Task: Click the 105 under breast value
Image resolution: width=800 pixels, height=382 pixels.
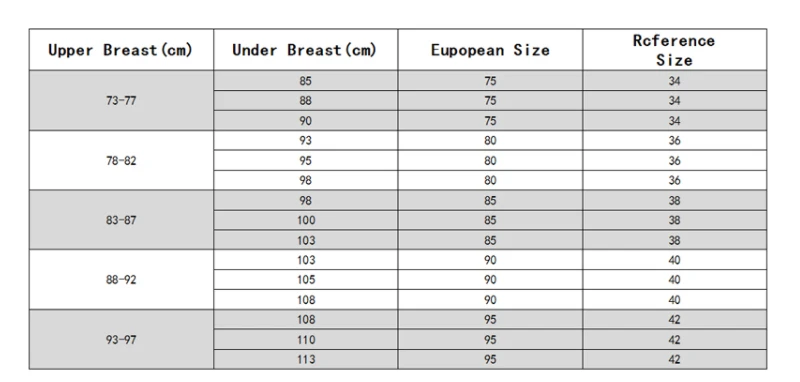Action: (x=306, y=280)
